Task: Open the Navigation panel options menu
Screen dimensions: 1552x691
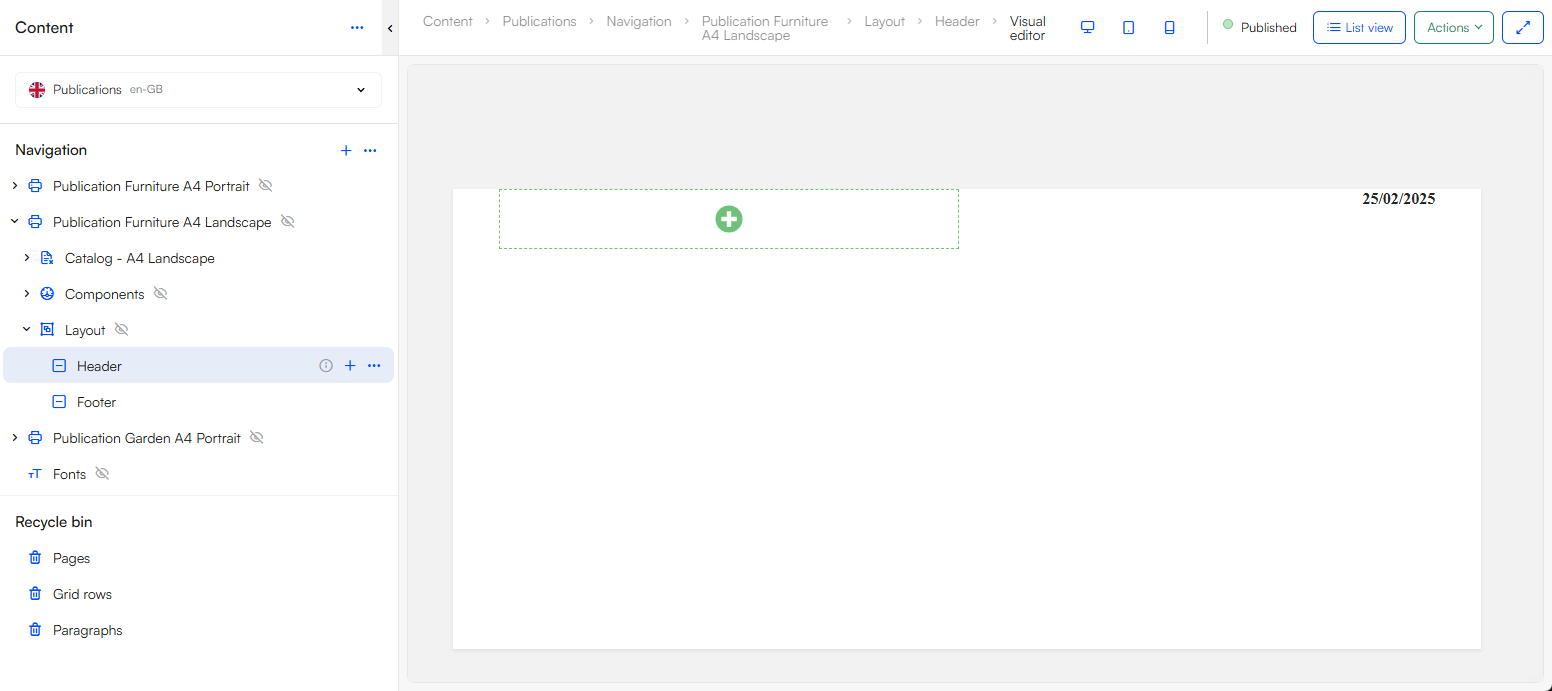Action: point(370,150)
